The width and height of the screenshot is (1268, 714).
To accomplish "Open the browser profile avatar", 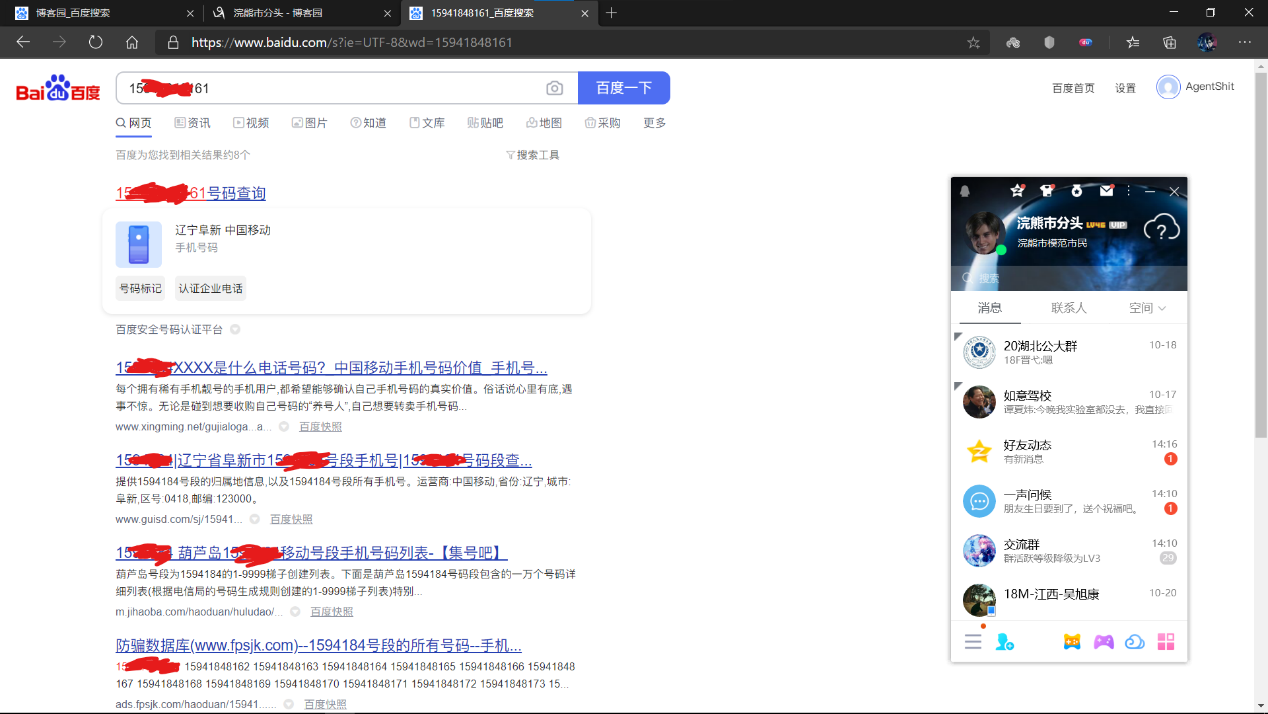I will [x=1206, y=43].
